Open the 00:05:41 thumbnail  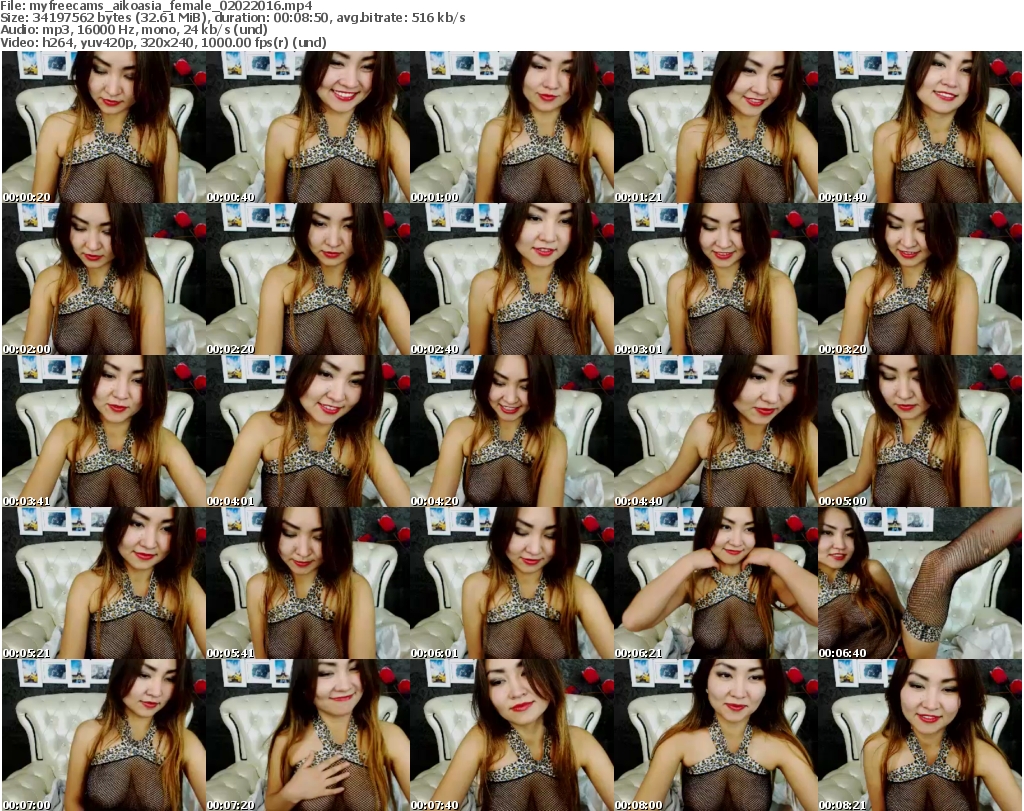(308, 583)
